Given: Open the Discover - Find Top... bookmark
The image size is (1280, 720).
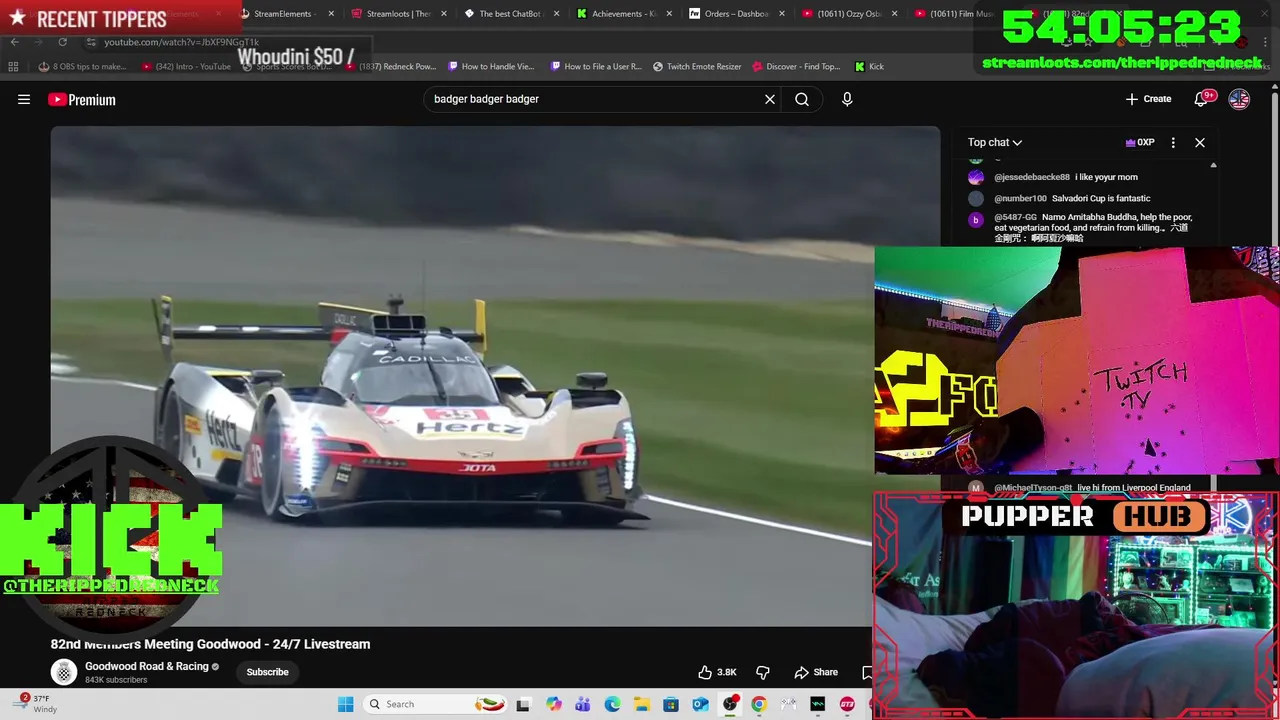Looking at the screenshot, I should point(796,66).
